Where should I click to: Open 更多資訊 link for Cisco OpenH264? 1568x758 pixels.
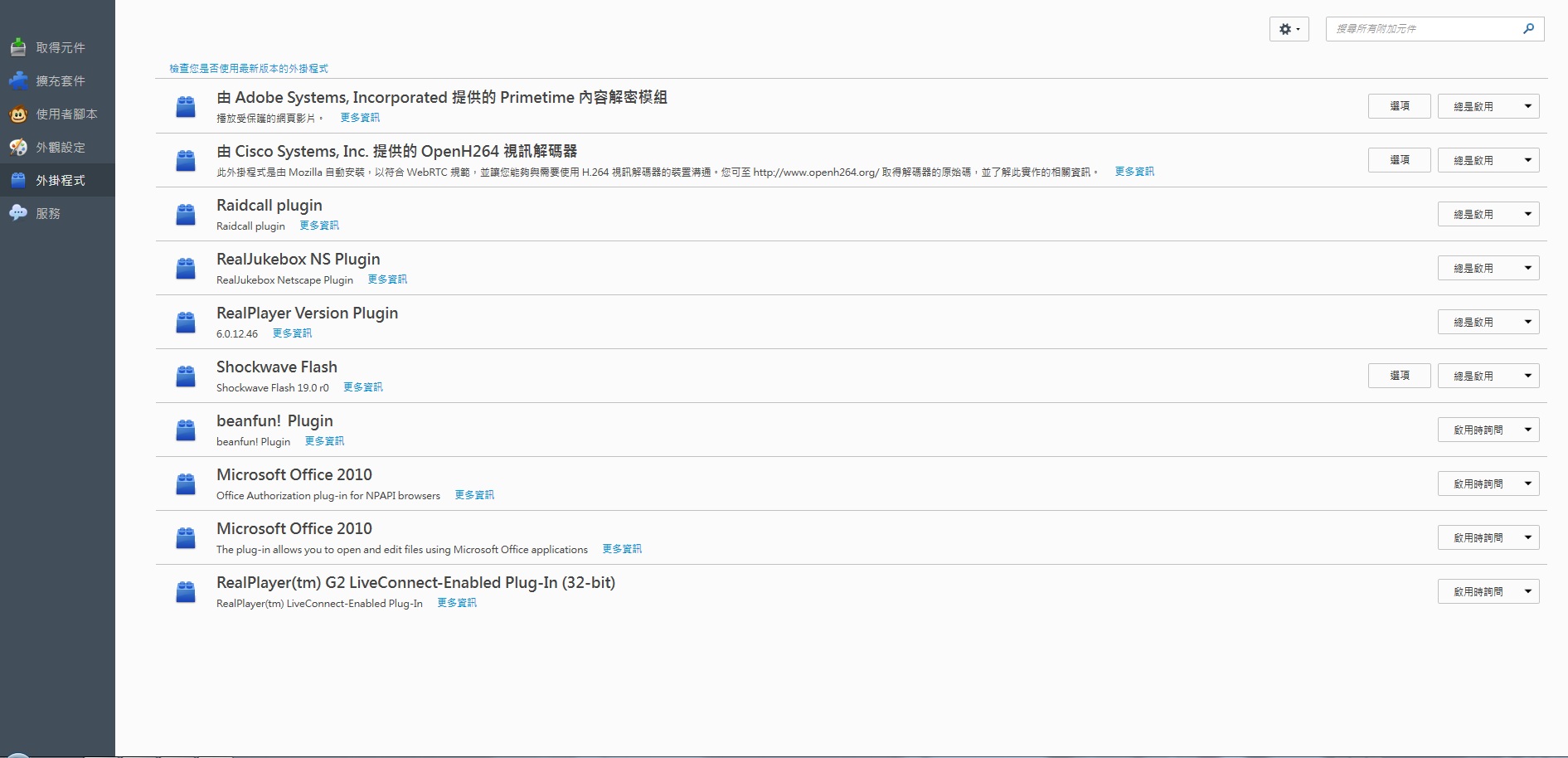pos(1134,172)
